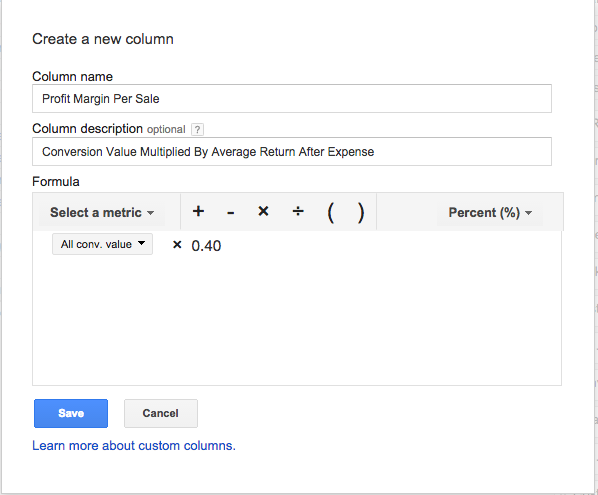The image size is (598, 495).
Task: Click the empty formula editing area
Action: coord(297,320)
